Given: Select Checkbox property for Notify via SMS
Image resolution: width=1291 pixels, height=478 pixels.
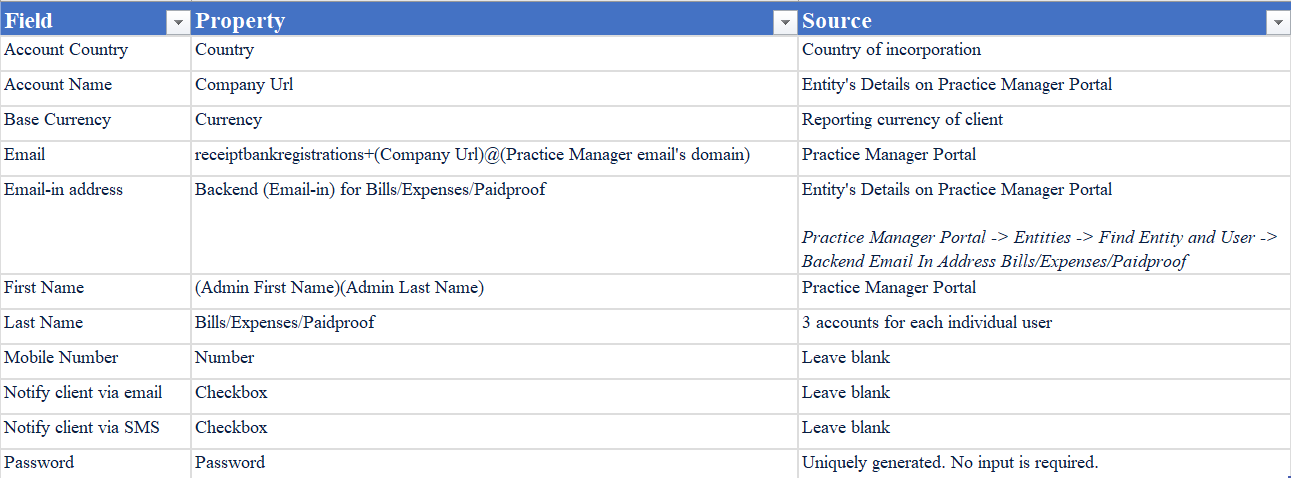Looking at the screenshot, I should [494, 431].
